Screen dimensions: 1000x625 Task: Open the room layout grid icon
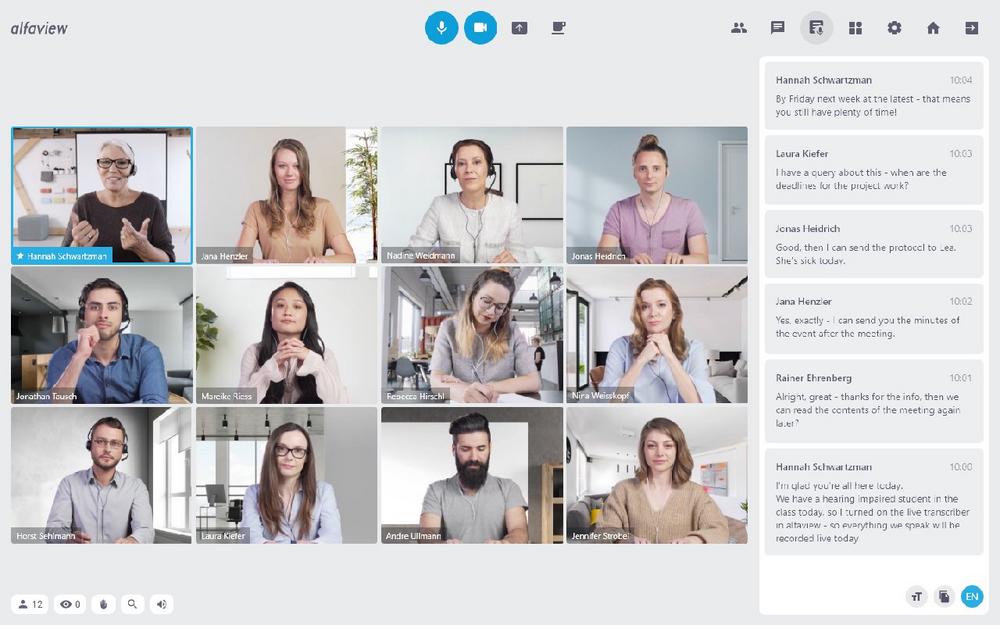855,28
